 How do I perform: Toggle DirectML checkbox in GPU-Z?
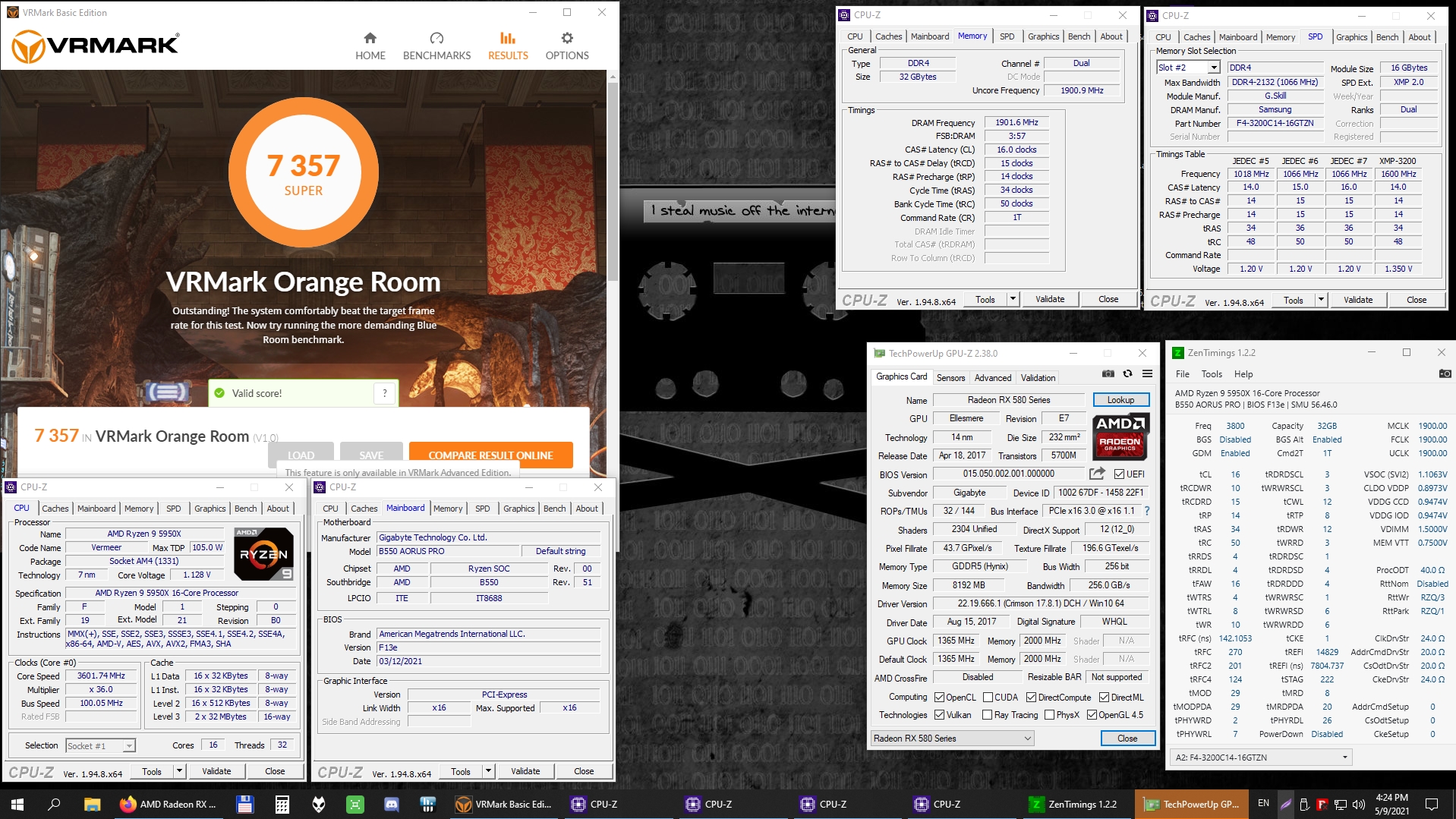[1104, 698]
